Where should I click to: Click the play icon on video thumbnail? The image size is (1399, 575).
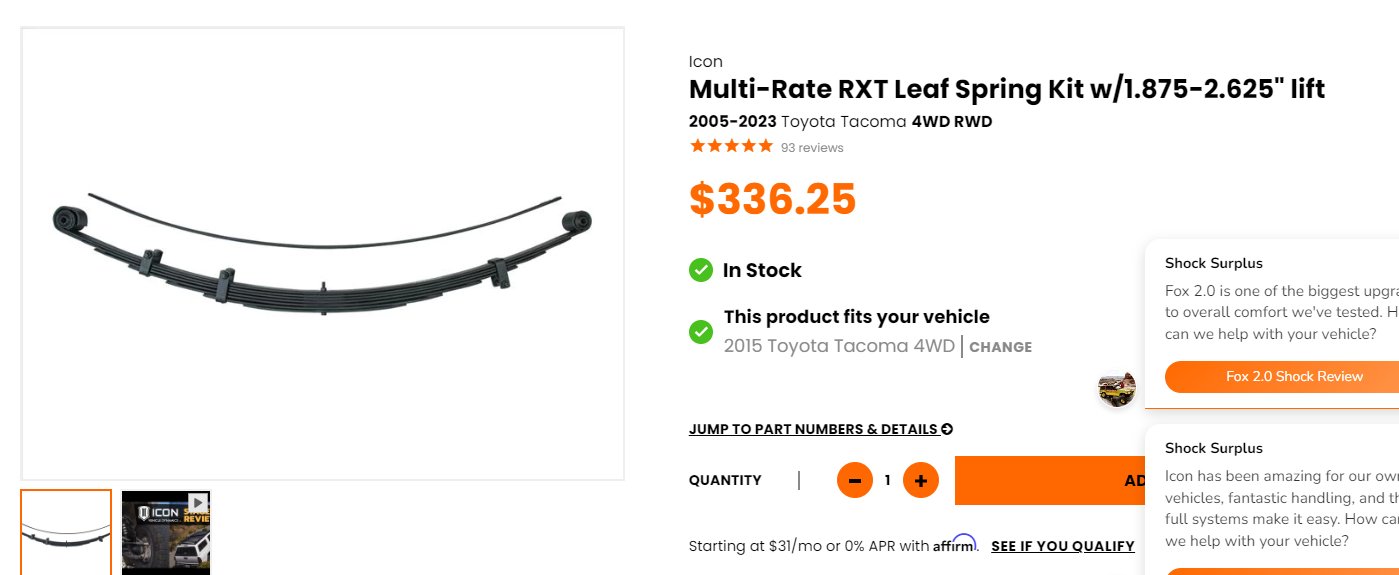point(198,502)
